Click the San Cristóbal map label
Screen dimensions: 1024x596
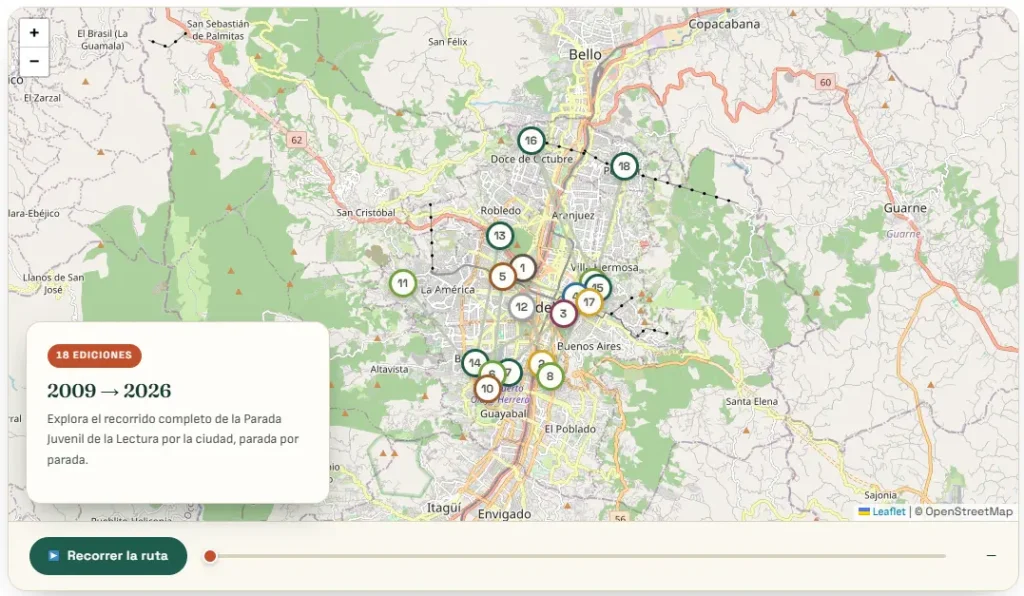point(366,213)
